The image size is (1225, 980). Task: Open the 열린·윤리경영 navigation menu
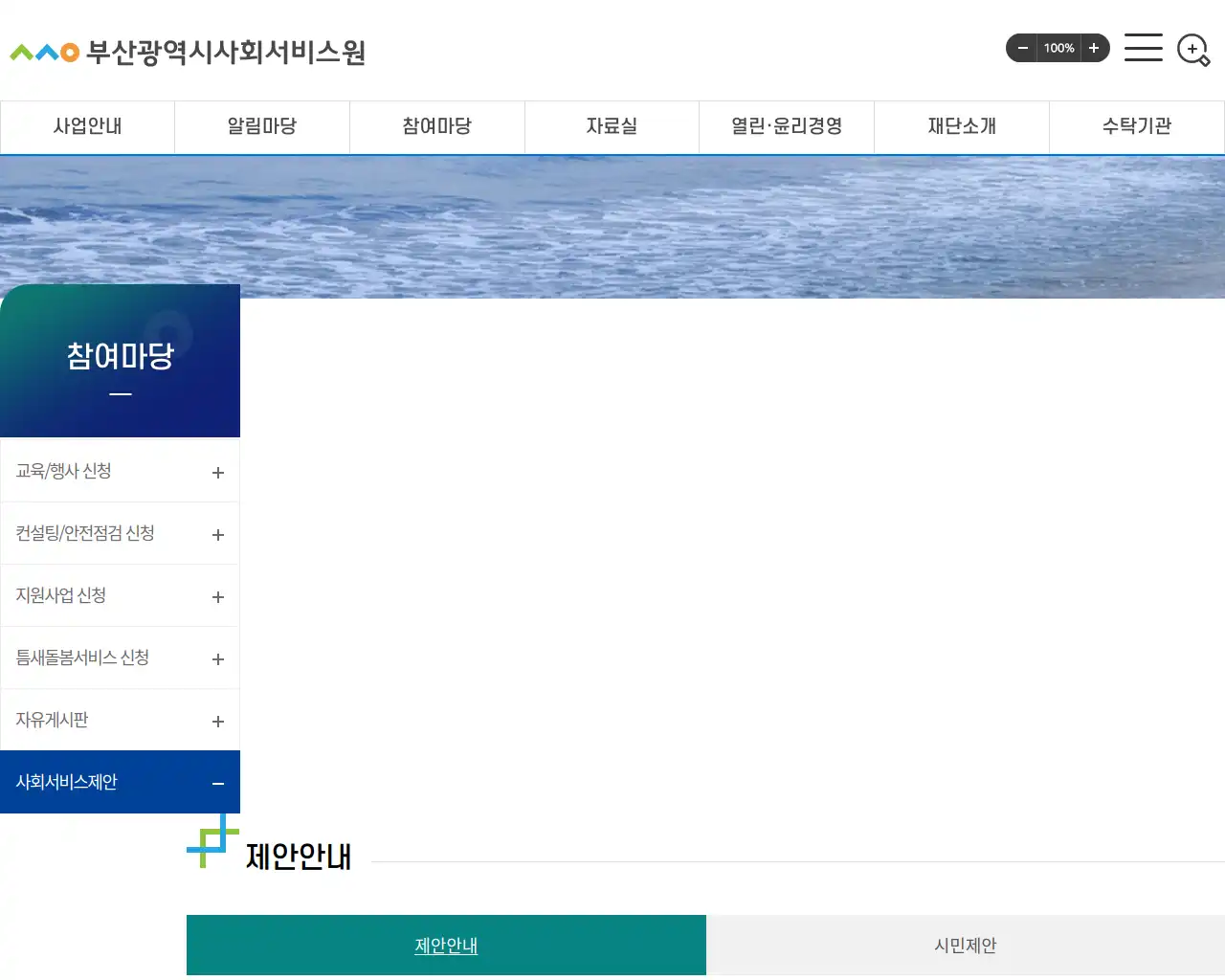point(786,126)
